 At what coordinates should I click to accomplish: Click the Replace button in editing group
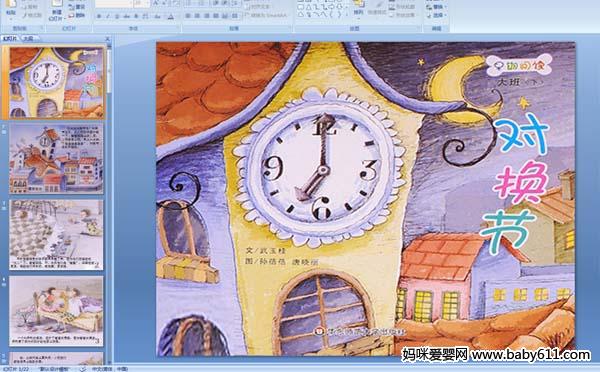(436, 7)
